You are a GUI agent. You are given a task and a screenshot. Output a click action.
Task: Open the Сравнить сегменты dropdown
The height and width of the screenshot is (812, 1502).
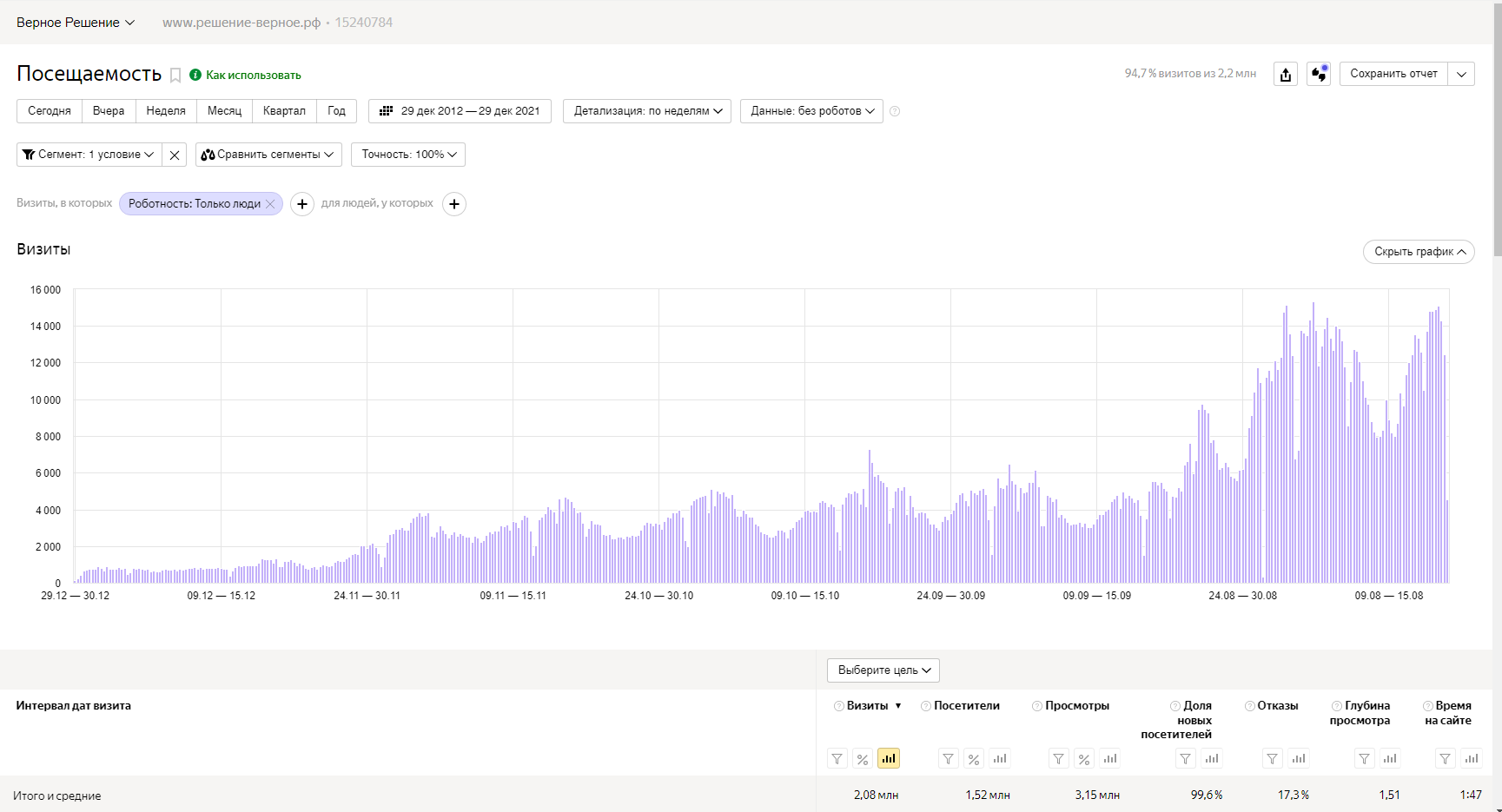click(268, 155)
